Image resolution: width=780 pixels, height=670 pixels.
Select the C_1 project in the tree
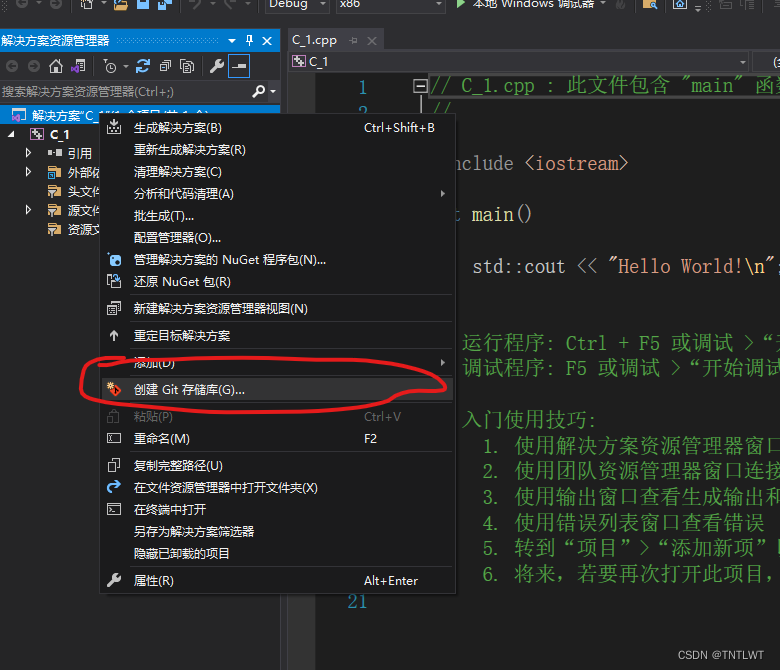pyautogui.click(x=59, y=134)
